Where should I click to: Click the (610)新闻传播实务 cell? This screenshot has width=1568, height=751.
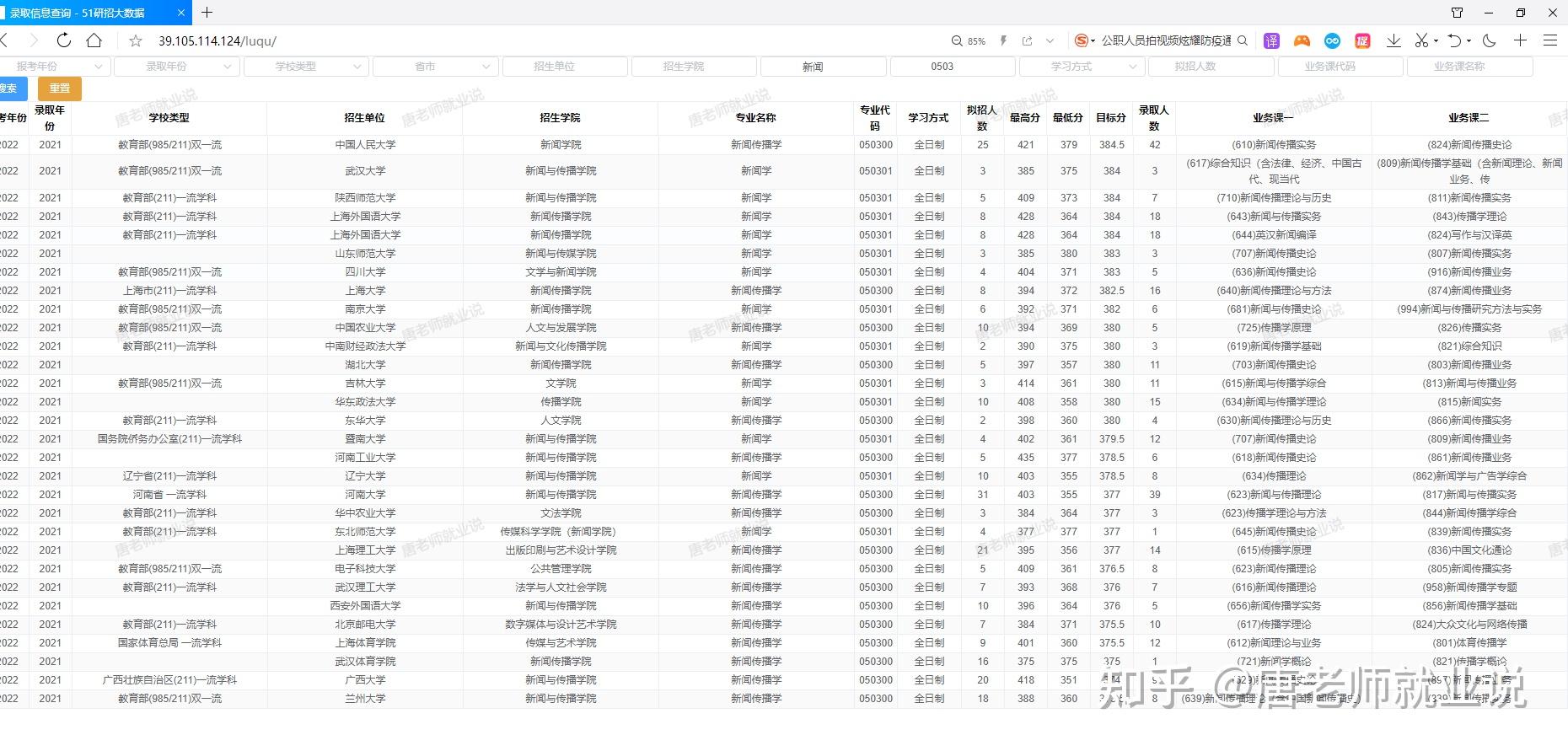click(x=1273, y=145)
